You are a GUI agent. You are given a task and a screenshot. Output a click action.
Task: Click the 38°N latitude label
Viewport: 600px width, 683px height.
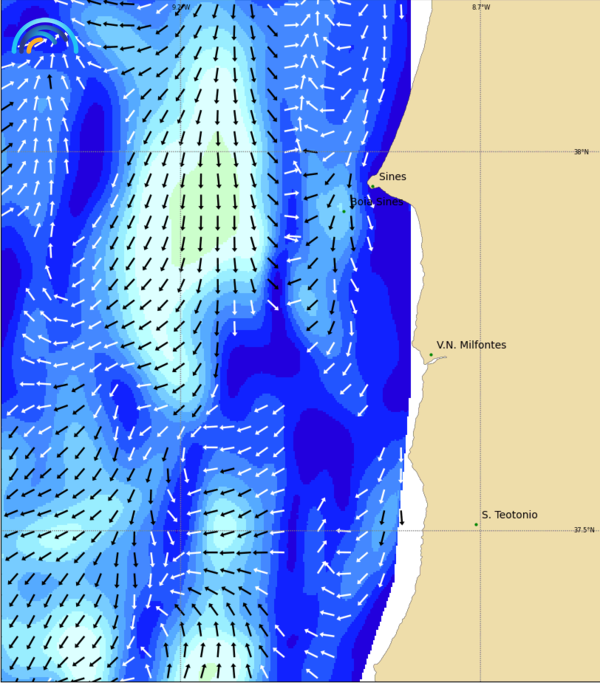click(x=581, y=152)
